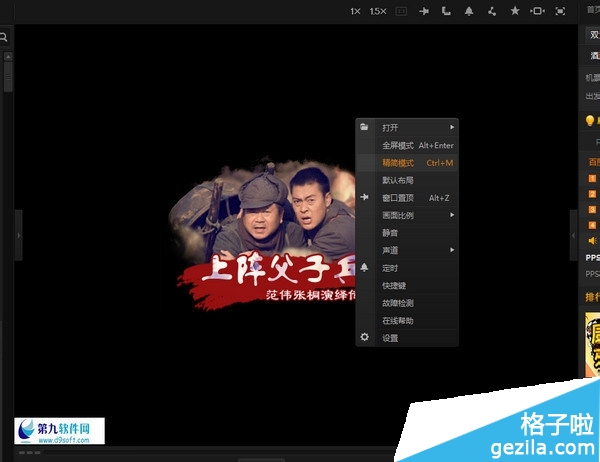The width and height of the screenshot is (600, 462).
Task: Click the folder icon beside 打开
Action: (364, 127)
